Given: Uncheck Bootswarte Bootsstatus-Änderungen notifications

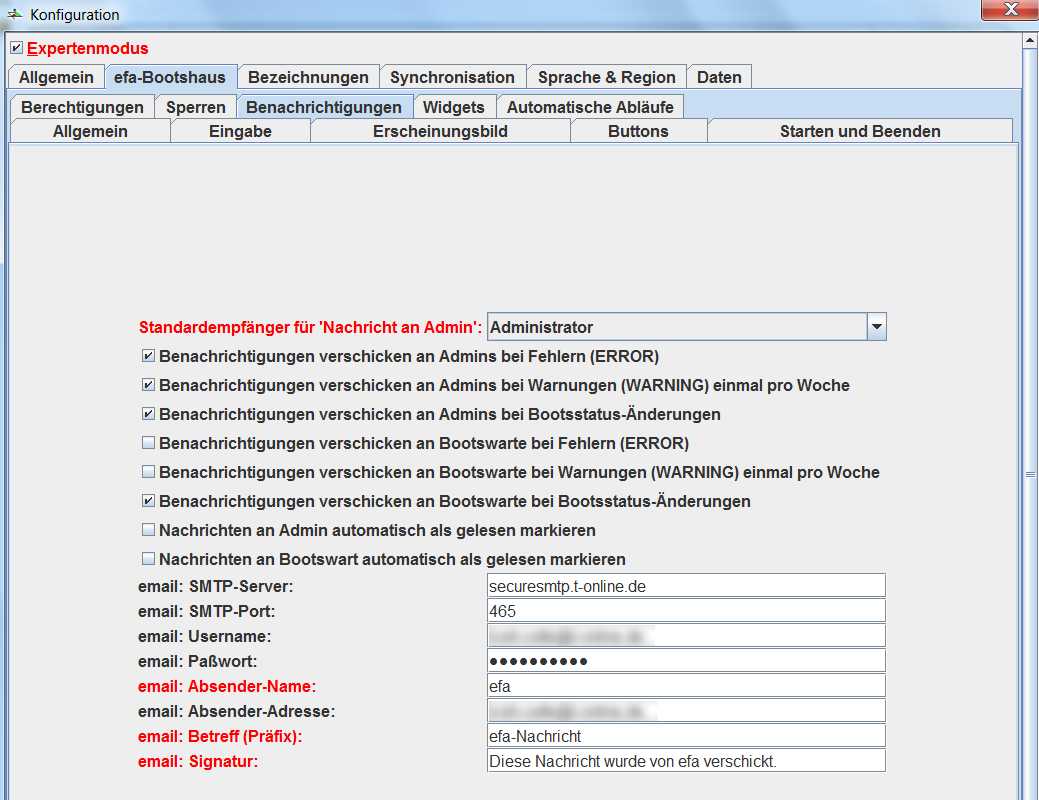Looking at the screenshot, I should (148, 501).
